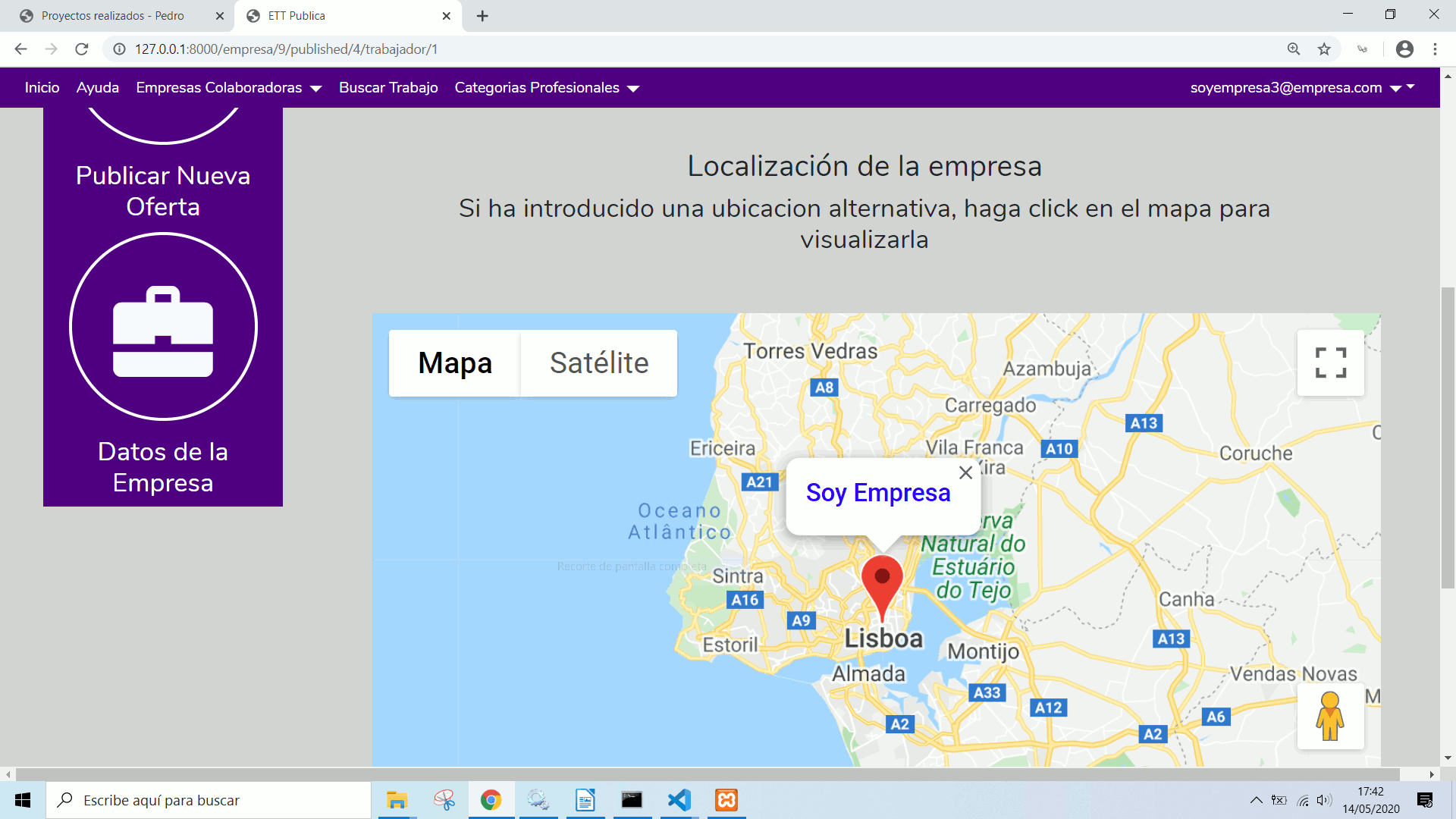The width and height of the screenshot is (1456, 819).
Task: Click the browser forward arrow
Action: tap(51, 49)
